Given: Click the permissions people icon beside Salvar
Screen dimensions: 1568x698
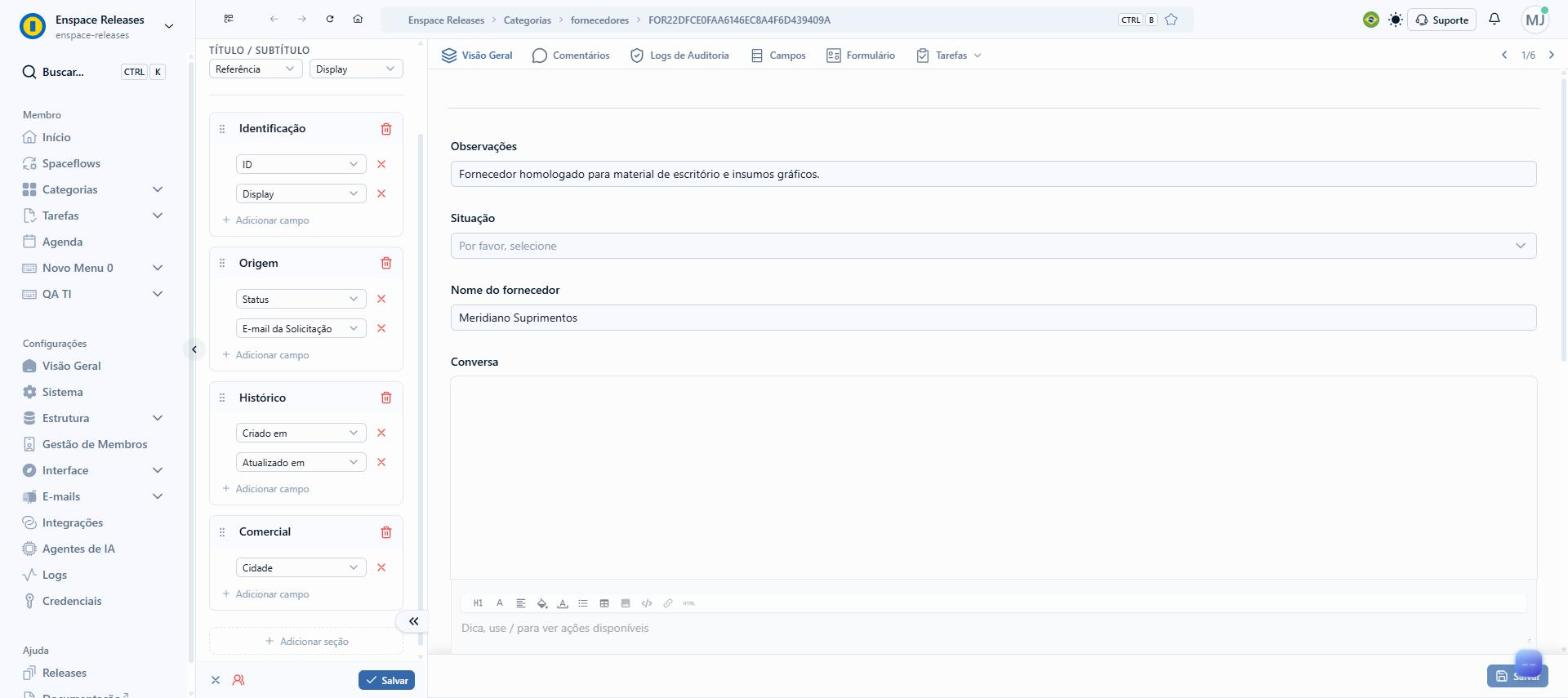Looking at the screenshot, I should (x=238, y=680).
